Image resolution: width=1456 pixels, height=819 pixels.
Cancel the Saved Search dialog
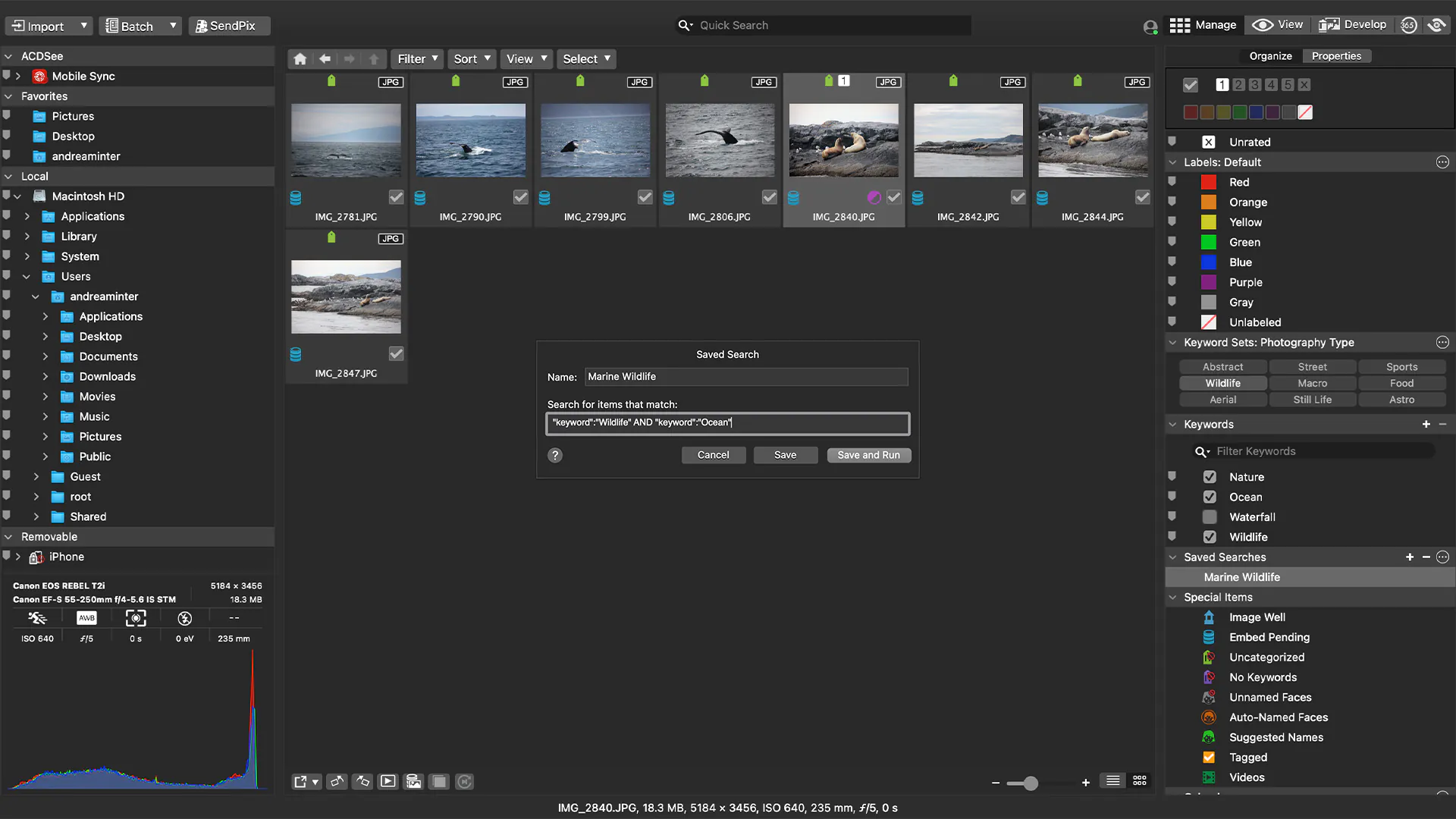click(713, 455)
